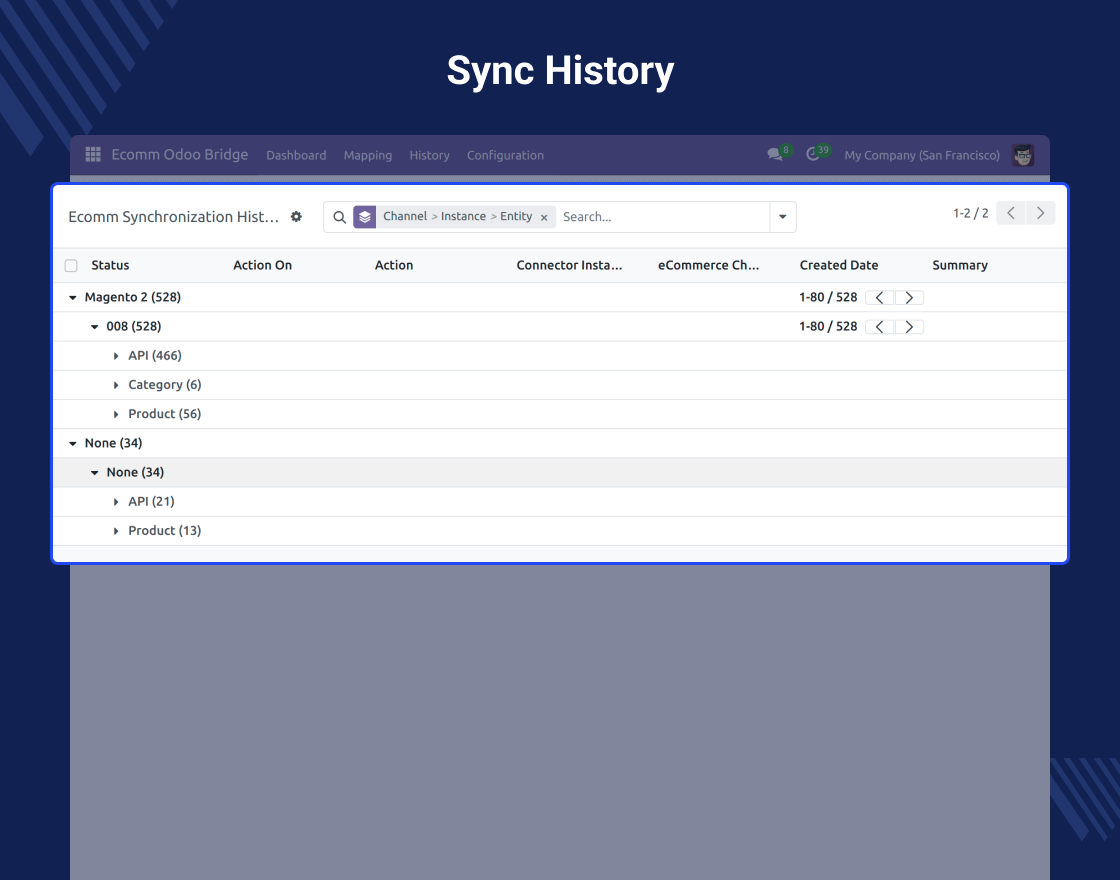Sort by the eCommerce Ch... column header

709,265
